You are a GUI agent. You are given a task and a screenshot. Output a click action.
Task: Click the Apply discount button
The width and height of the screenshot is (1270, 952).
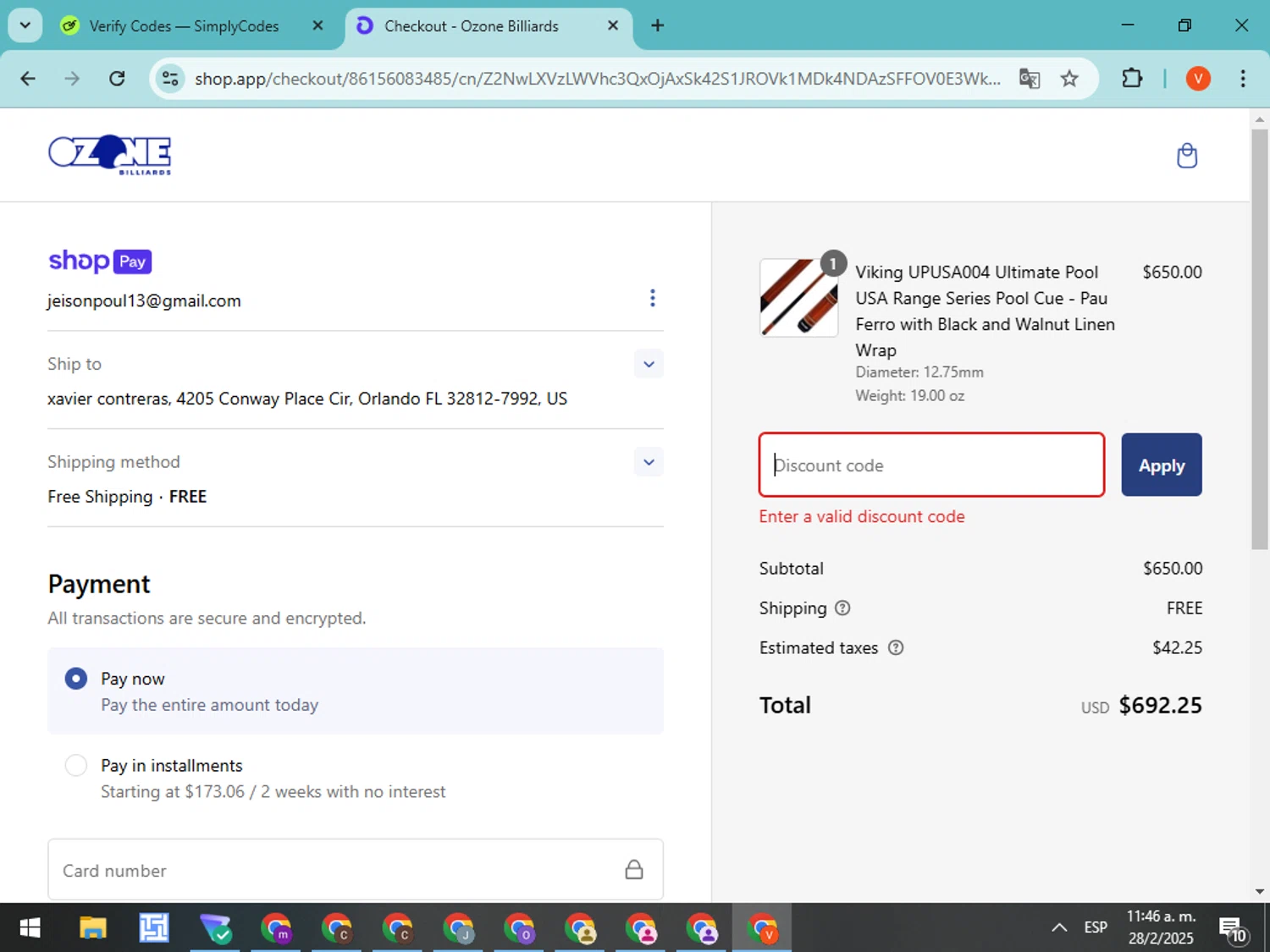tap(1162, 465)
